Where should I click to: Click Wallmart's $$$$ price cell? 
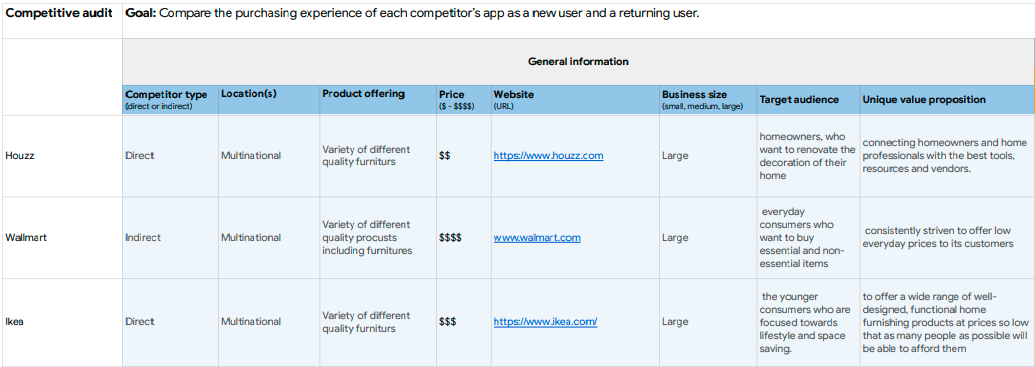click(x=463, y=238)
